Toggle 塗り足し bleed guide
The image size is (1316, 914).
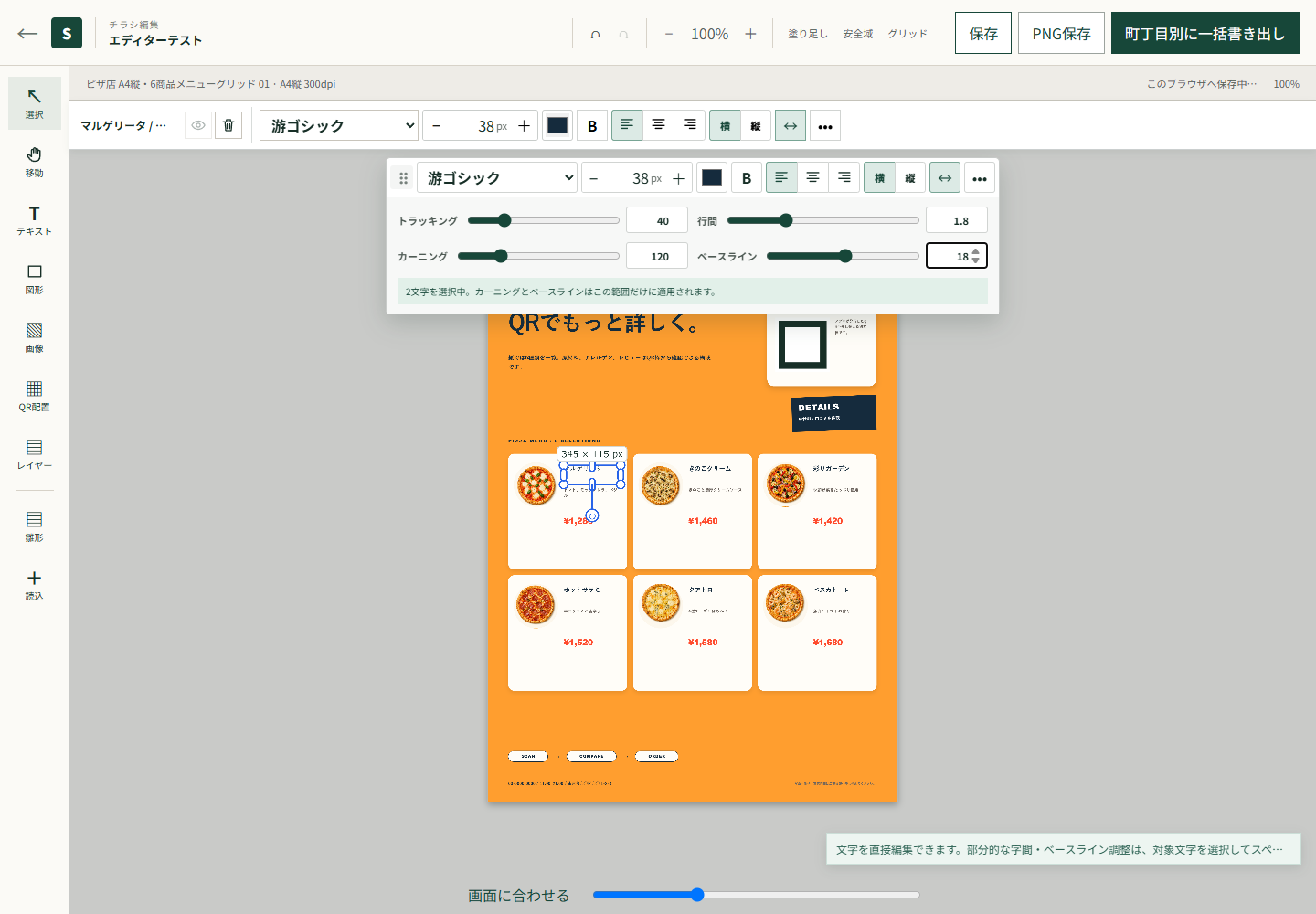point(808,34)
